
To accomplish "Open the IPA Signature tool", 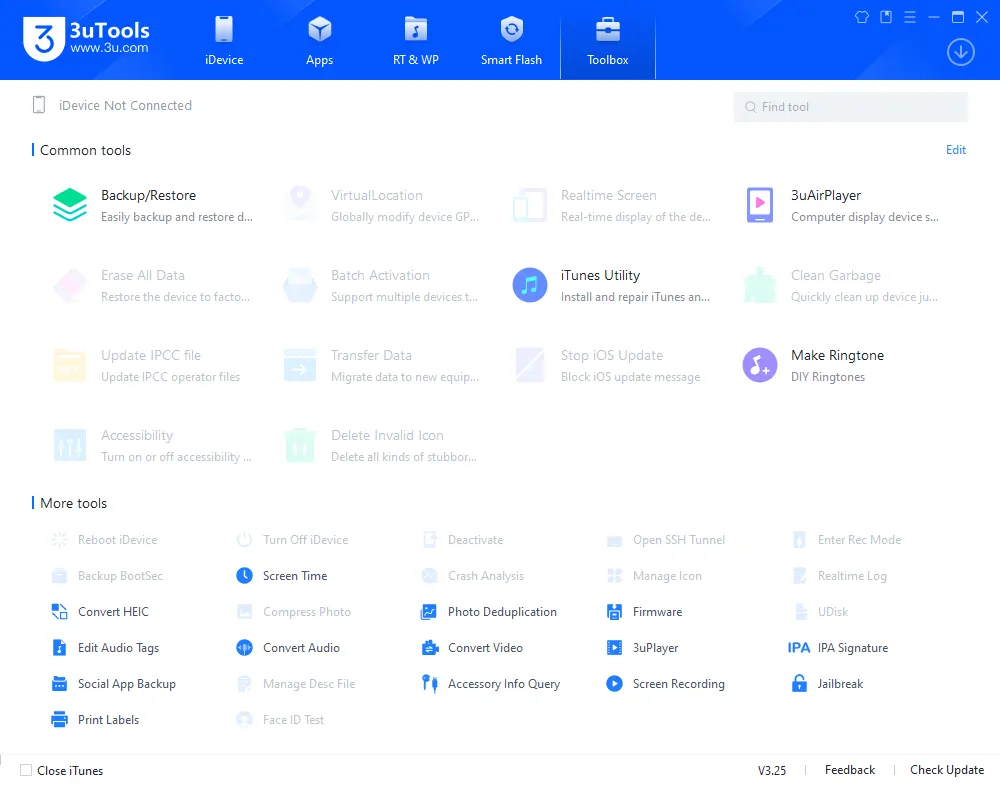I will pyautogui.click(x=851, y=647).
